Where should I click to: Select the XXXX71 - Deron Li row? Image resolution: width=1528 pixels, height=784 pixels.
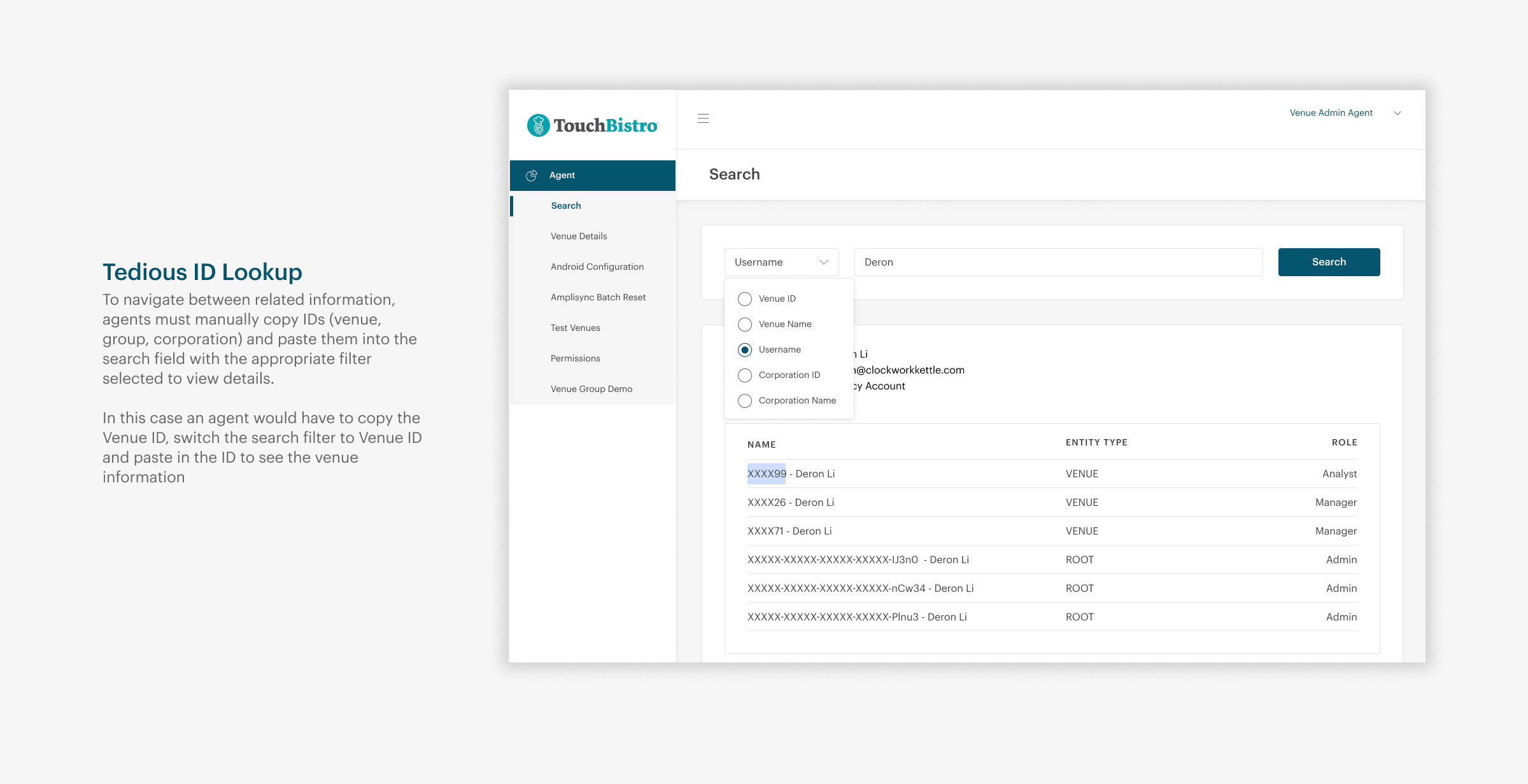tap(789, 531)
